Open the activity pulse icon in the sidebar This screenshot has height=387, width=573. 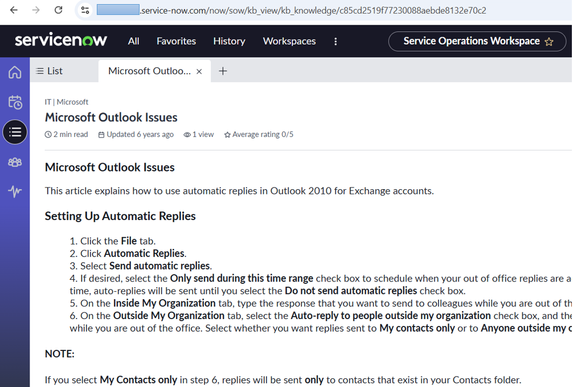tap(15, 191)
